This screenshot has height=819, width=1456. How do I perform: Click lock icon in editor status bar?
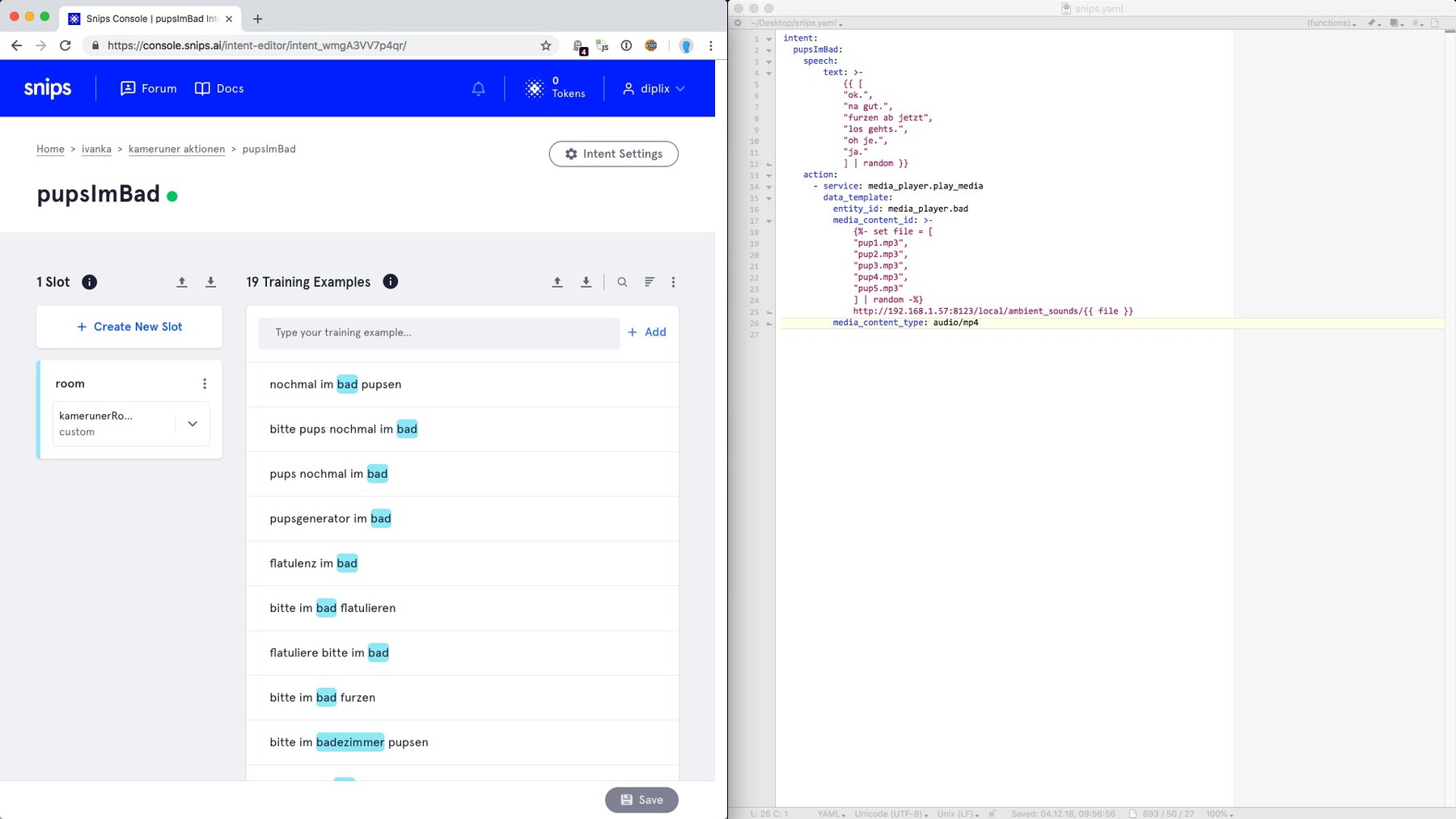[x=993, y=813]
